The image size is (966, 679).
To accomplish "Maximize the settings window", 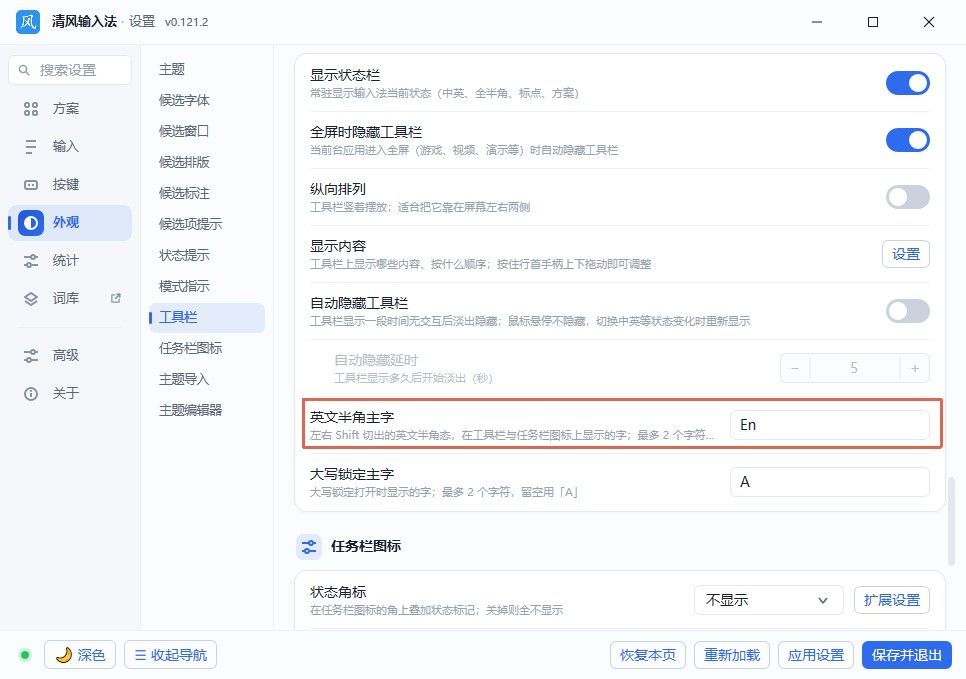I will point(873,22).
